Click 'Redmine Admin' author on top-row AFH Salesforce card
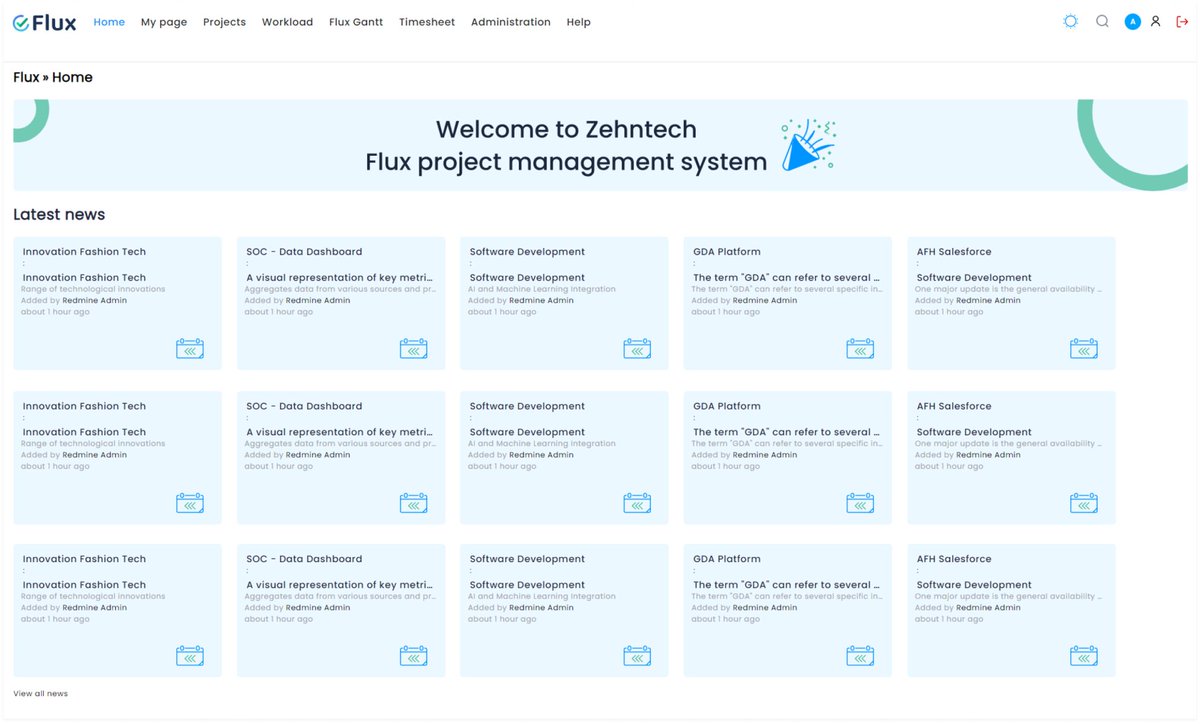The height and width of the screenshot is (724, 1200). coord(988,300)
